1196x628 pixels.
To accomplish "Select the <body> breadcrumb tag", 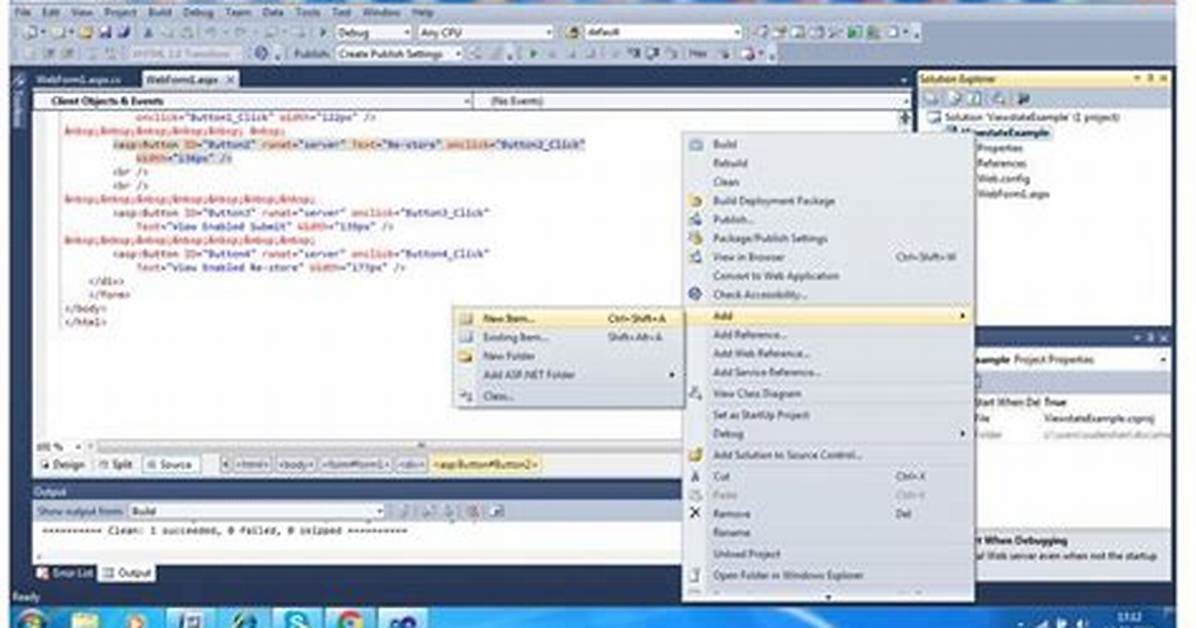I will point(295,465).
